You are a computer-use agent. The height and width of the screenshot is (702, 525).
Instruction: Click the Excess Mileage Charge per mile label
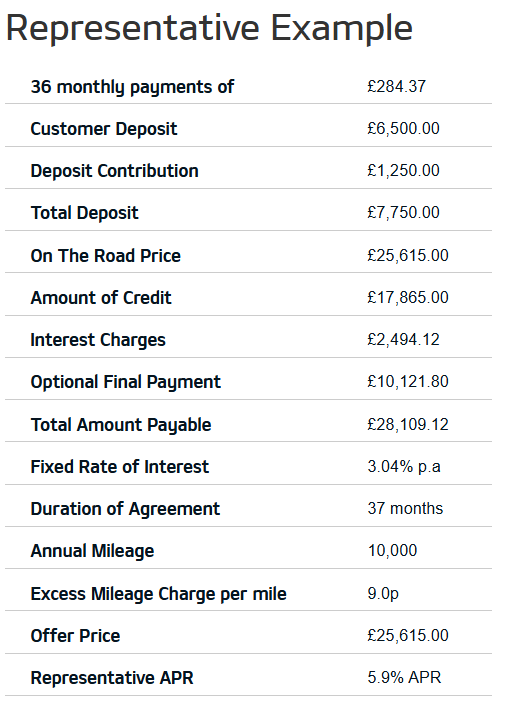coord(158,594)
